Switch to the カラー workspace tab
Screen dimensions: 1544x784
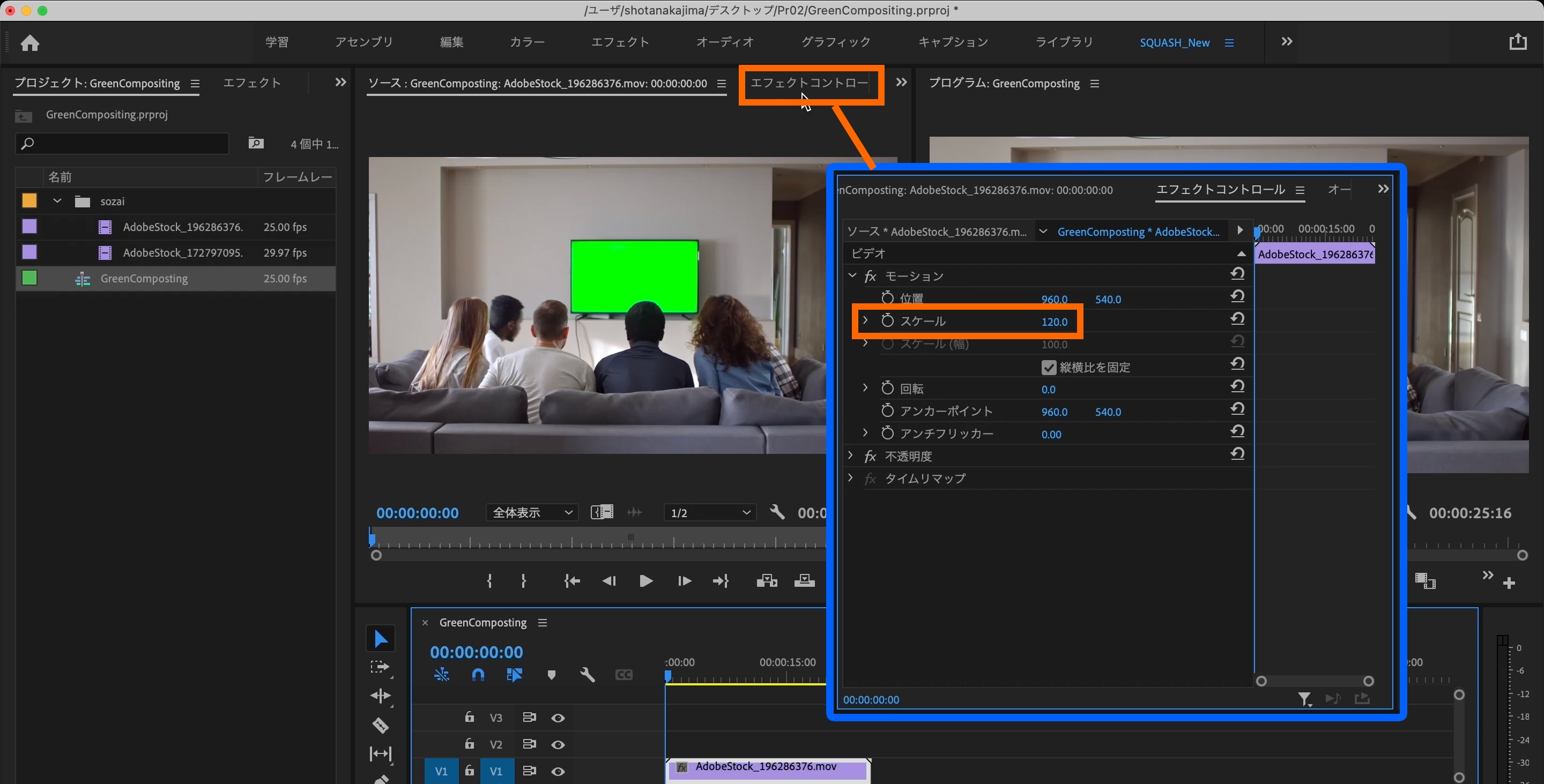(527, 42)
